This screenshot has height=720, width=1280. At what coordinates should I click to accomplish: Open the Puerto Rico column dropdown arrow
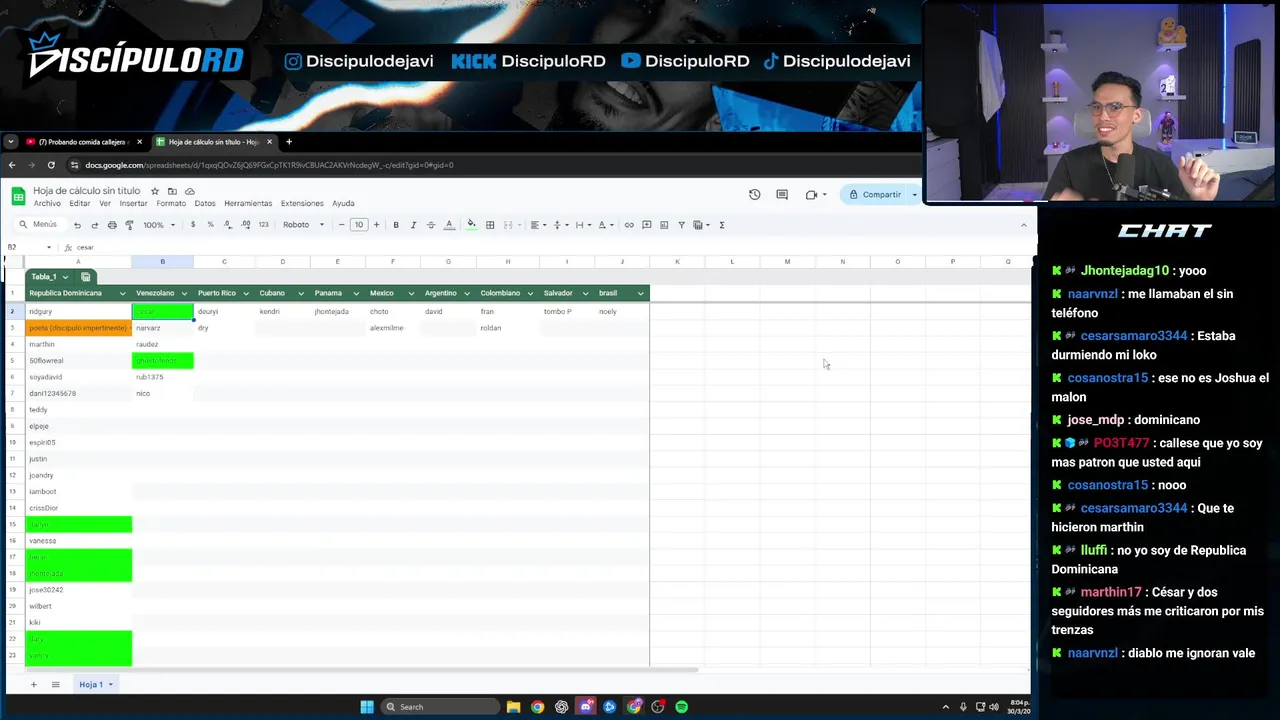point(246,294)
